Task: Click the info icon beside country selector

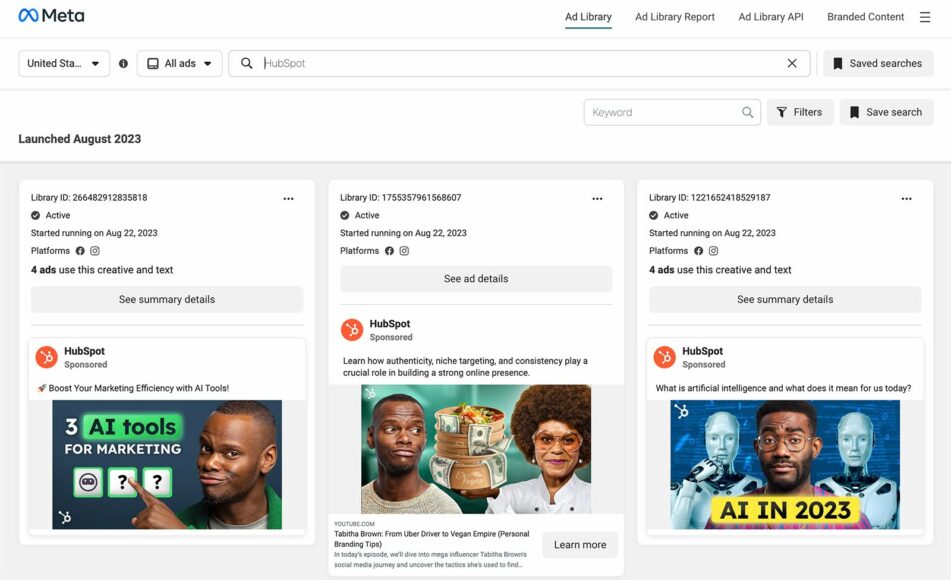Action: click(x=123, y=63)
